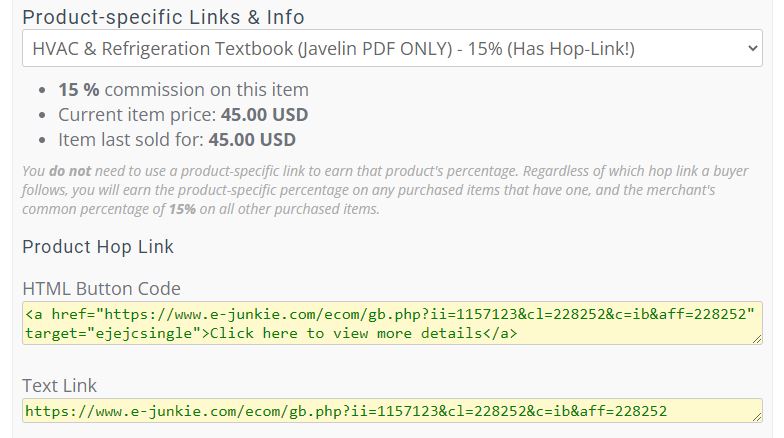Click inside the Text Link URL field

click(392, 410)
